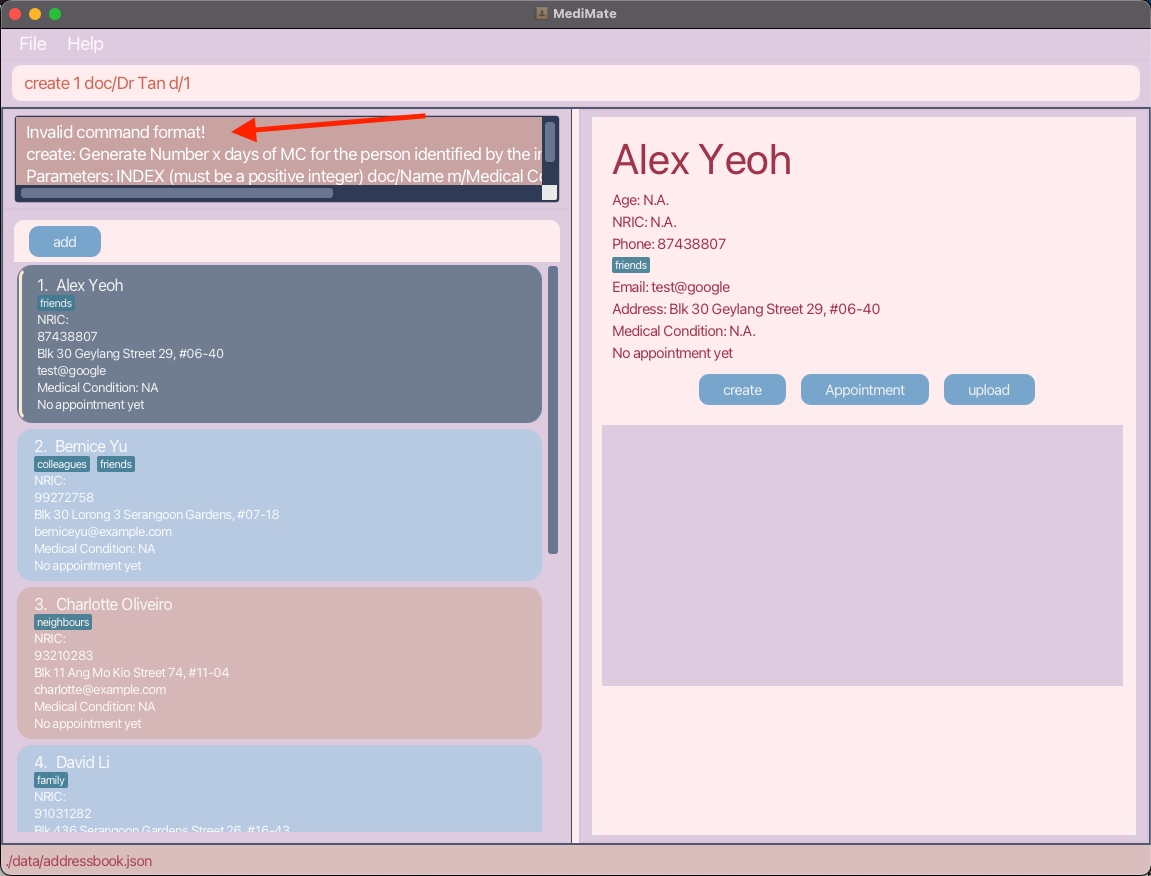
Task: Click the Alex Yeoh heading in detail panel
Action: pyautogui.click(x=702, y=159)
